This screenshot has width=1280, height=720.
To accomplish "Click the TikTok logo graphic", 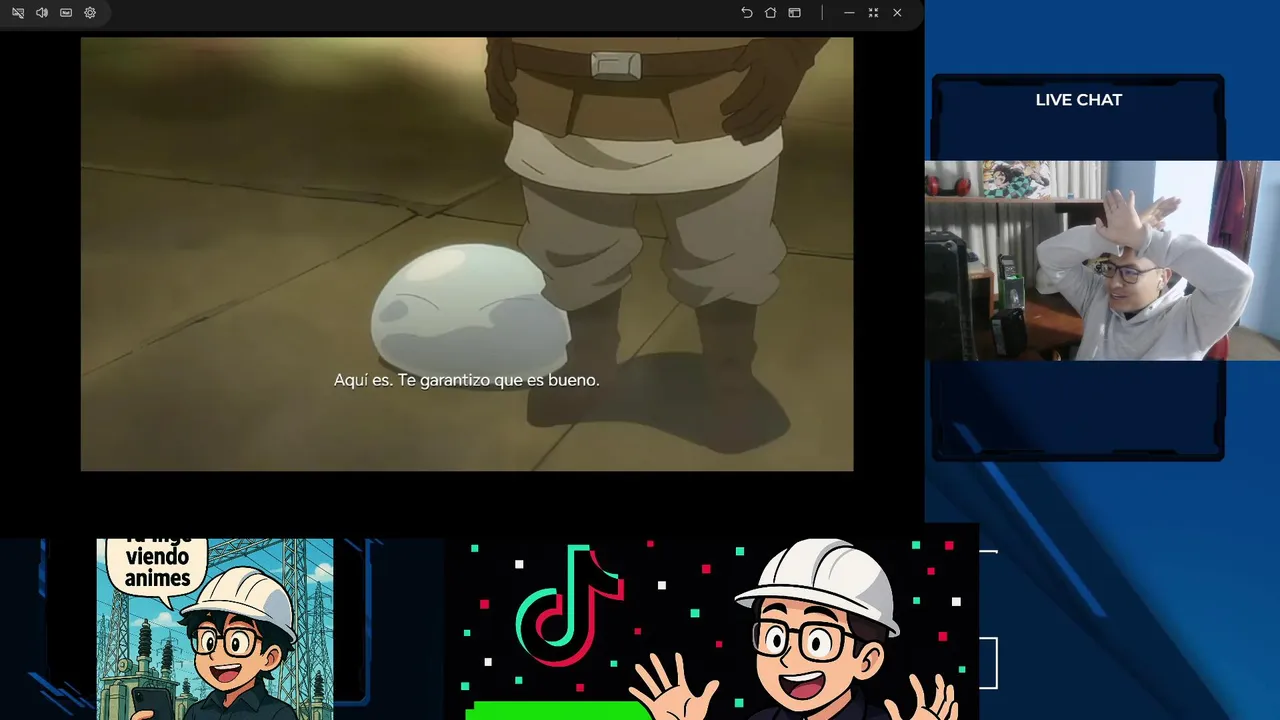I will pyautogui.click(x=570, y=605).
